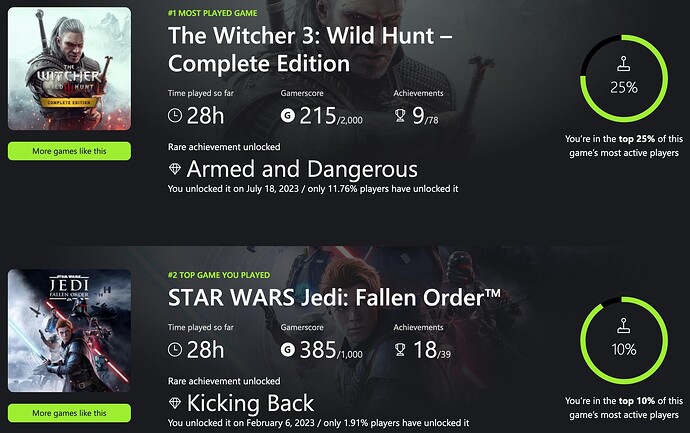Screen dimensions: 690x433
Task: Open the Armed and Dangerous rare achievement
Action: pos(302,169)
